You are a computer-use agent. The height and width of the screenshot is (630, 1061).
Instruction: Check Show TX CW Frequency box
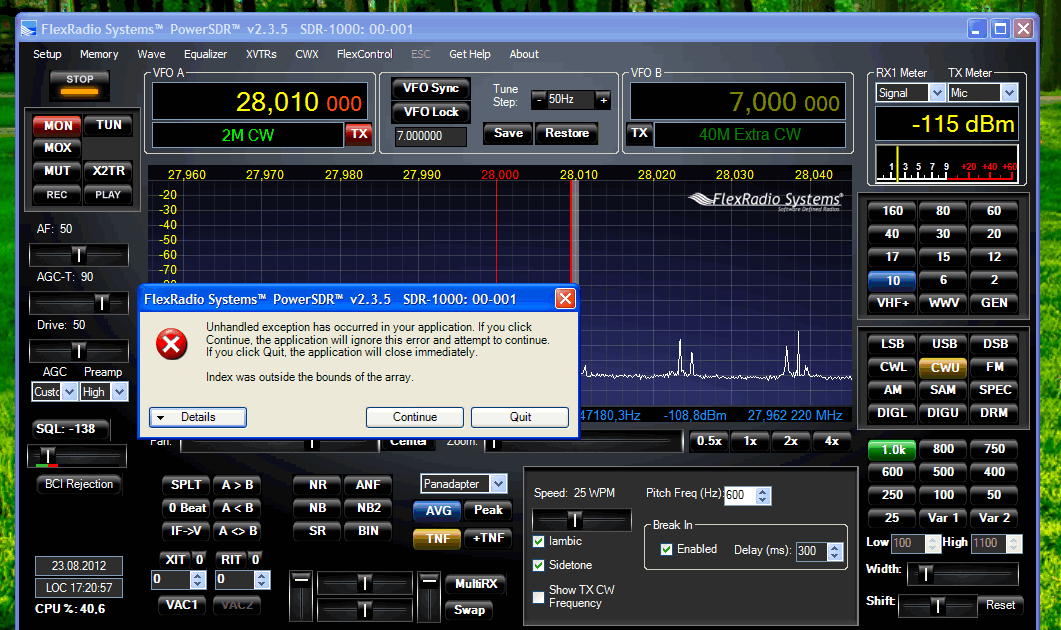[539, 597]
